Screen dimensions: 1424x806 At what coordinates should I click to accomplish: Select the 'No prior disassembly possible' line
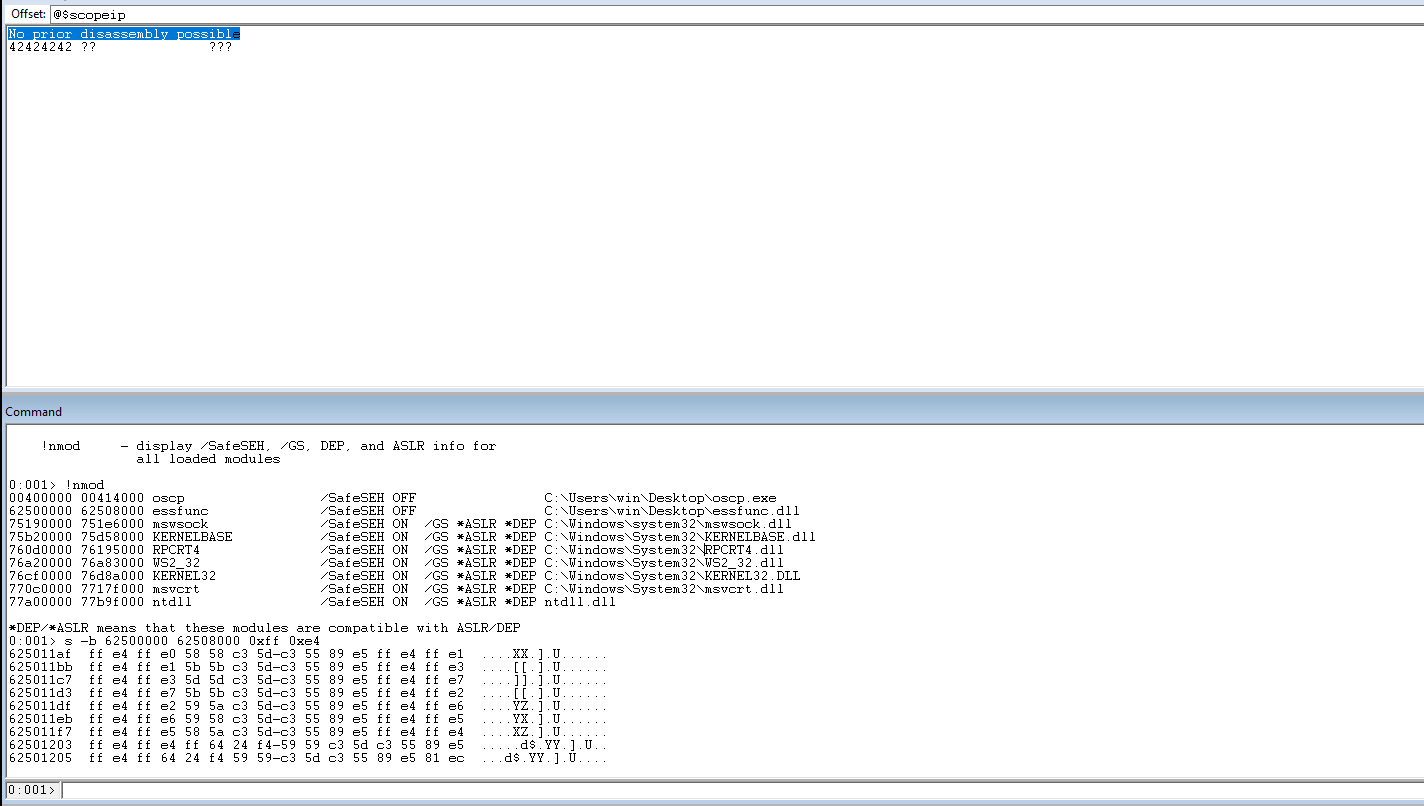(x=124, y=34)
